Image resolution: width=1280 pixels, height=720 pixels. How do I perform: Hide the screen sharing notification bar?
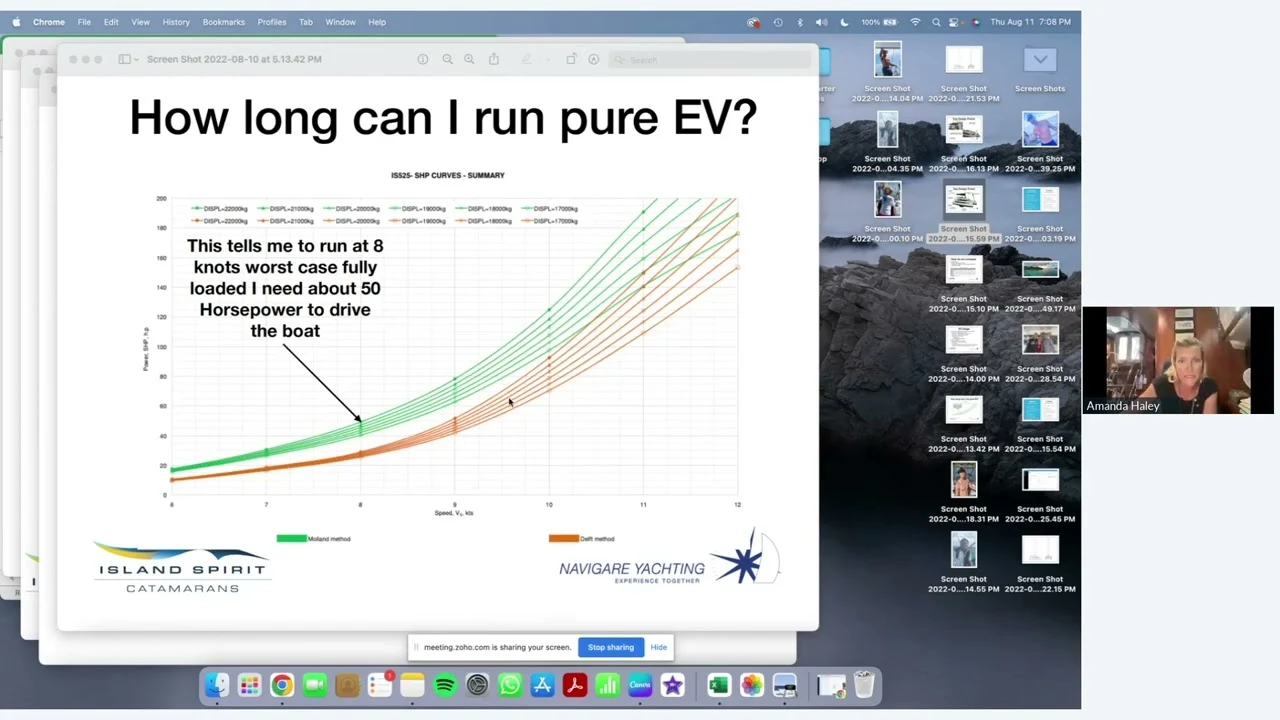[x=659, y=647]
